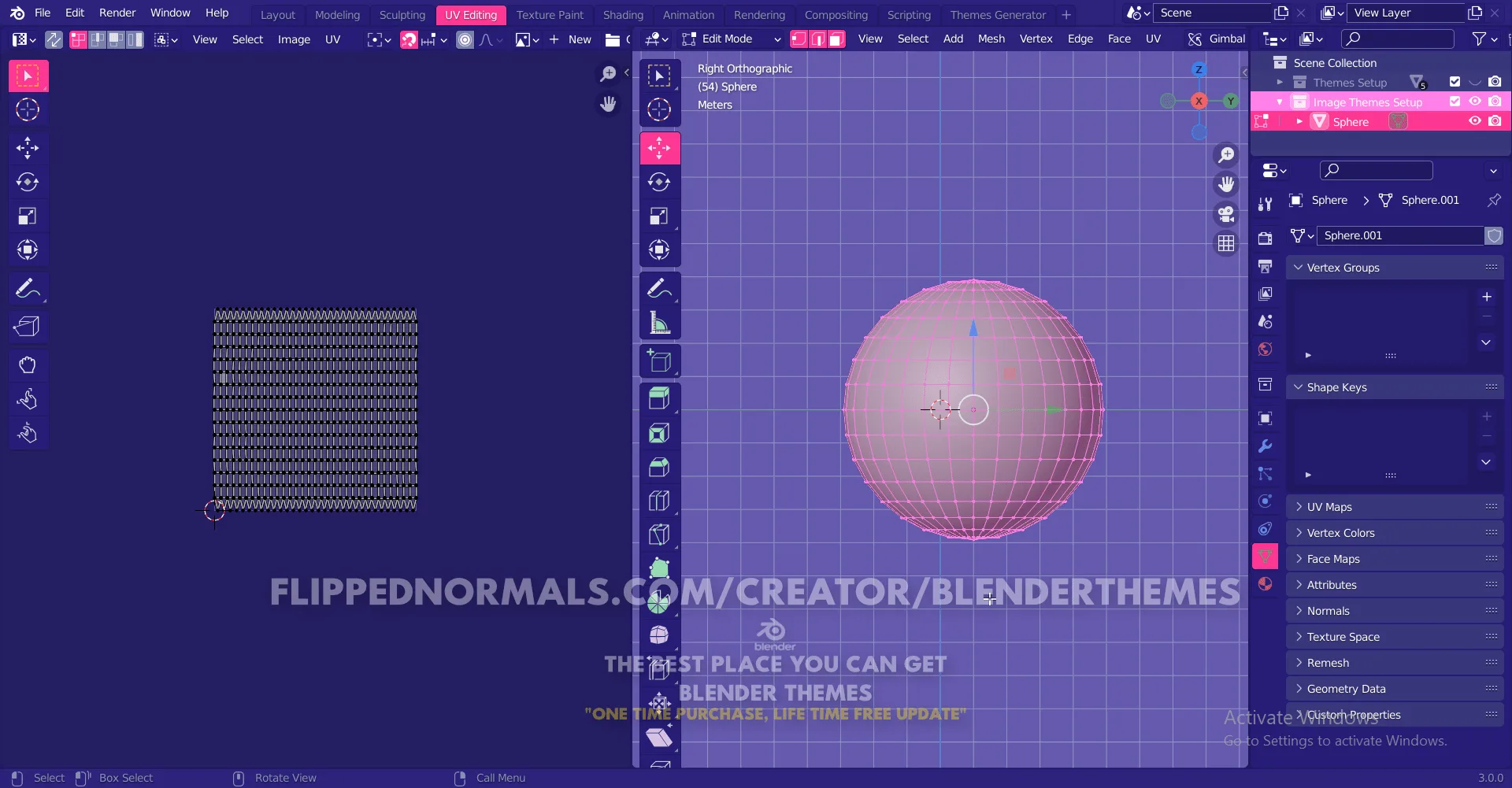Open the outliner filter dropdown
Image resolution: width=1512 pixels, height=788 pixels.
(1484, 39)
